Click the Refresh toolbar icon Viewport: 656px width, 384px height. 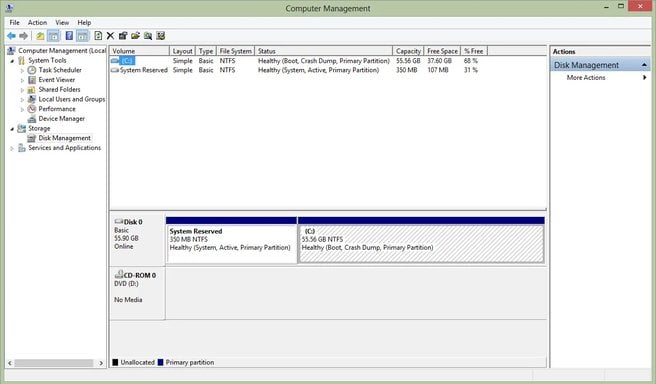click(98, 36)
